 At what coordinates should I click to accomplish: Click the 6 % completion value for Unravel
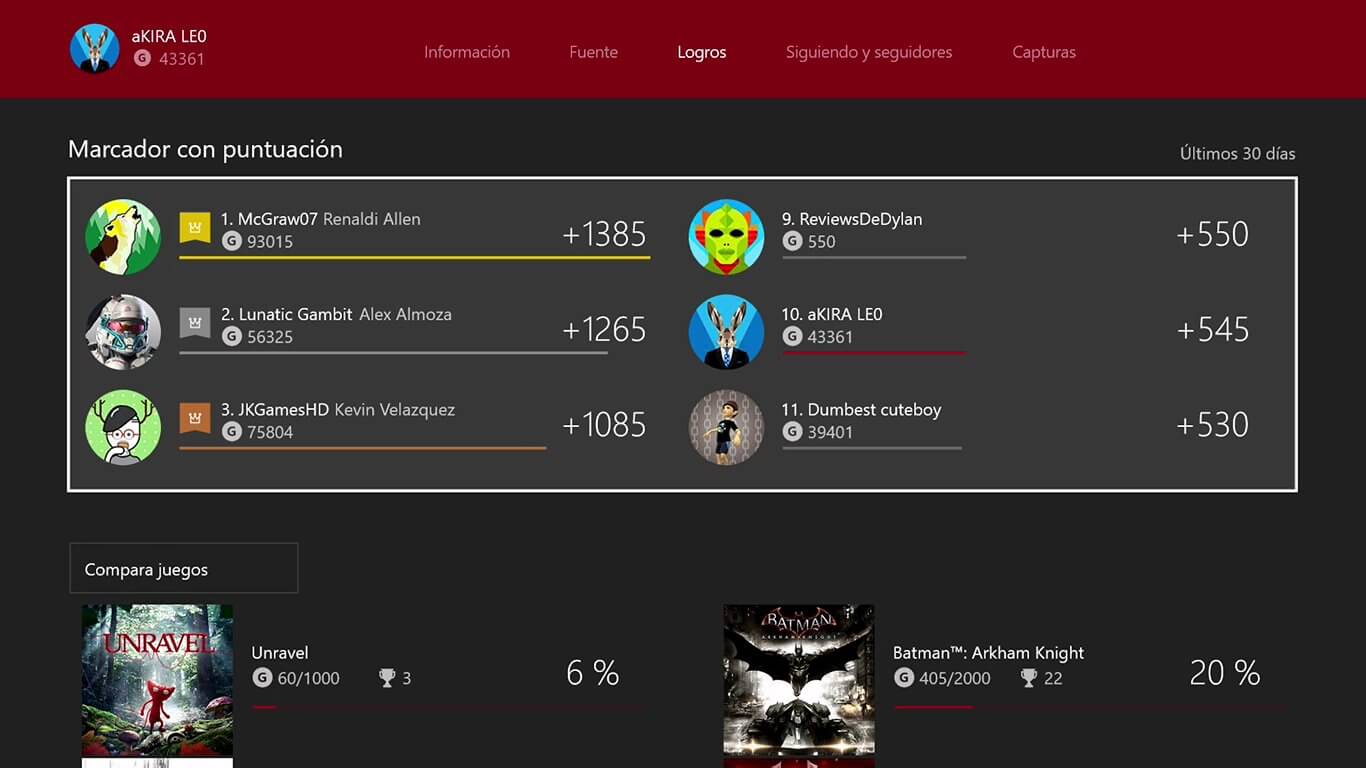(x=593, y=673)
